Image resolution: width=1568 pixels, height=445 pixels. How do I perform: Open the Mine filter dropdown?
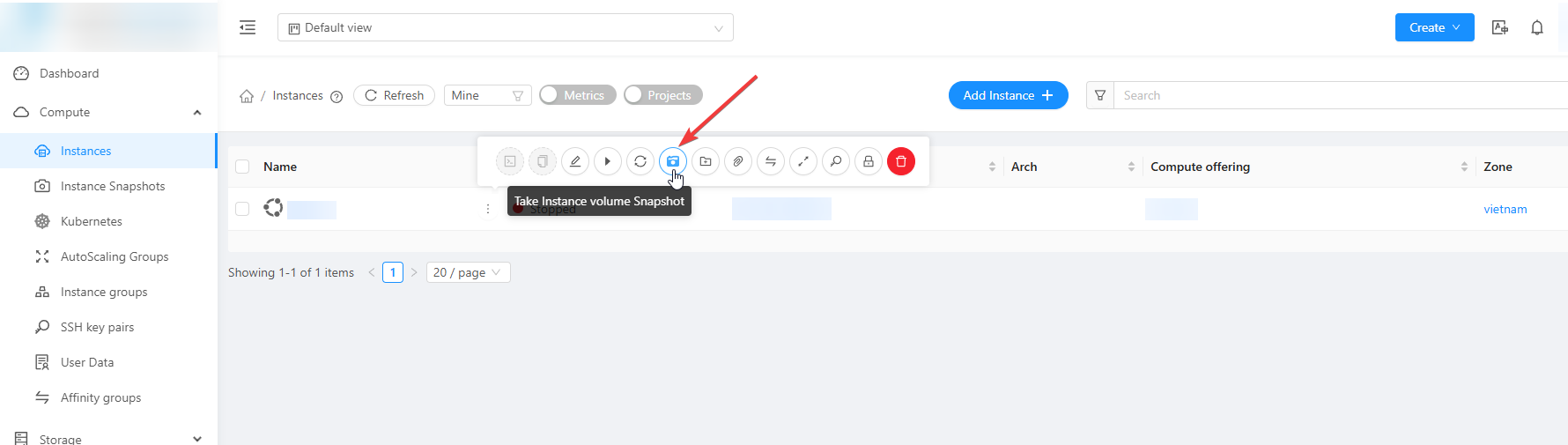[x=487, y=95]
